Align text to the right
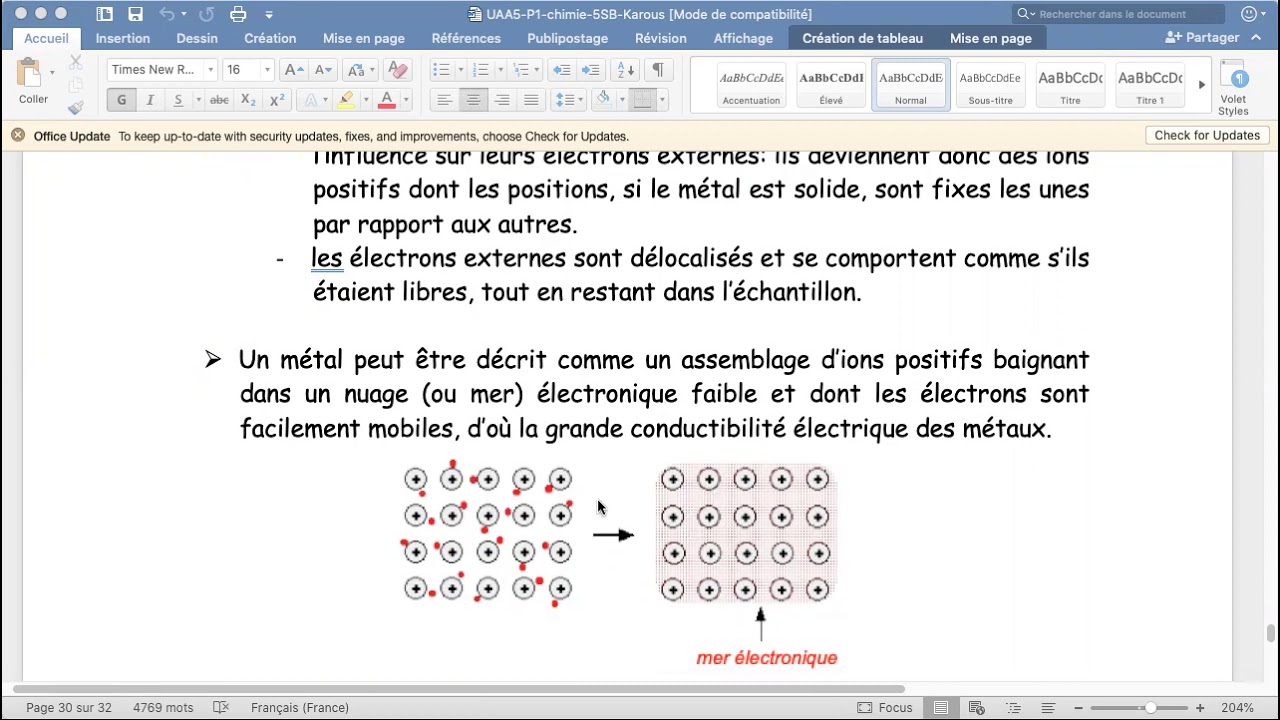The width and height of the screenshot is (1280, 720). click(502, 100)
